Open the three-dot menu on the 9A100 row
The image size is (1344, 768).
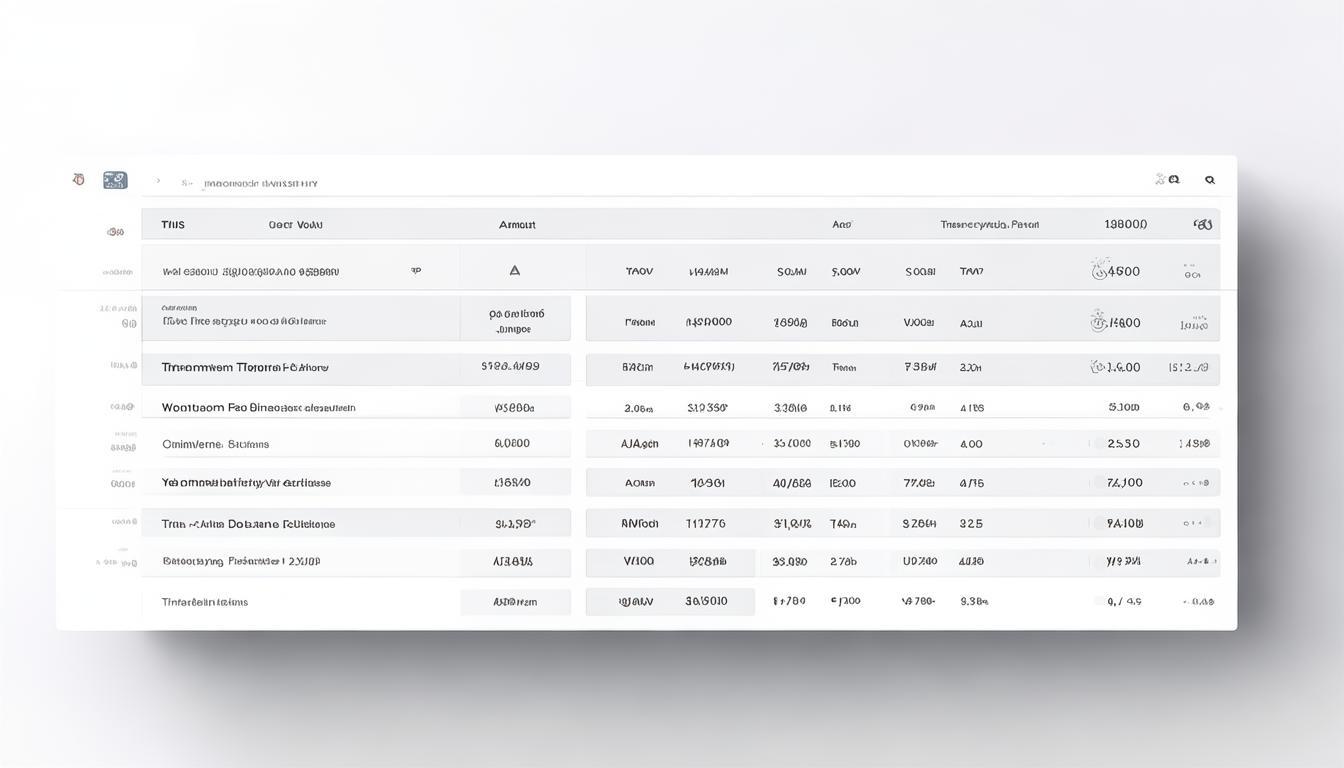[x=1196, y=523]
